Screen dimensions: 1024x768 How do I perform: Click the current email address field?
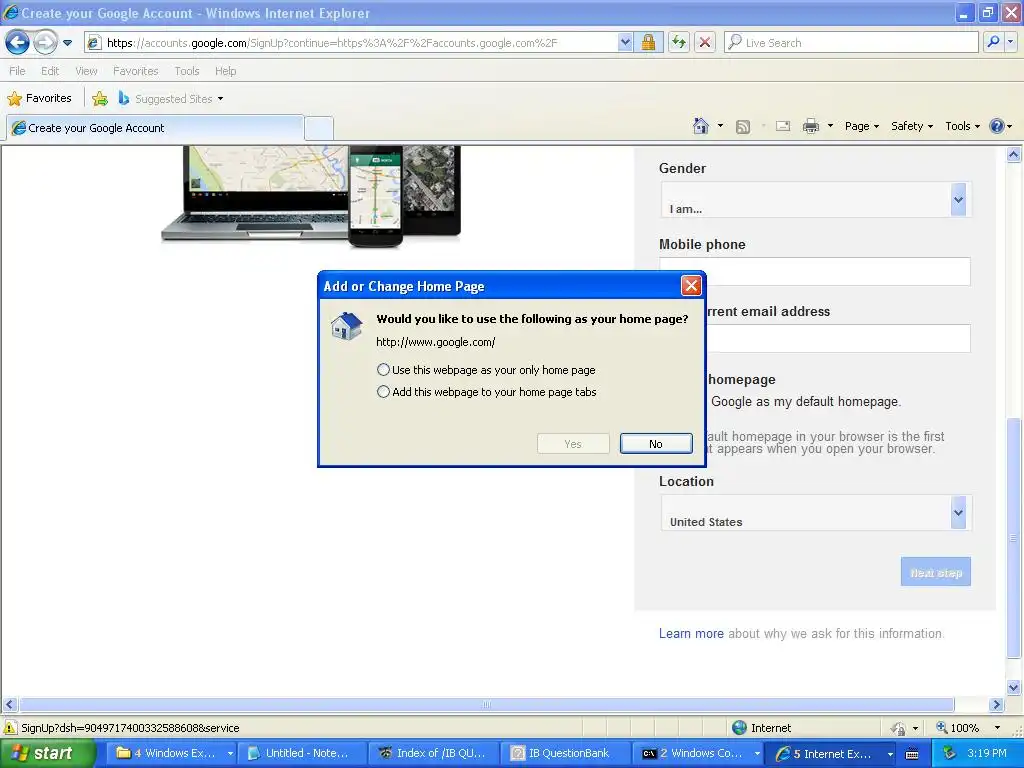tap(838, 338)
